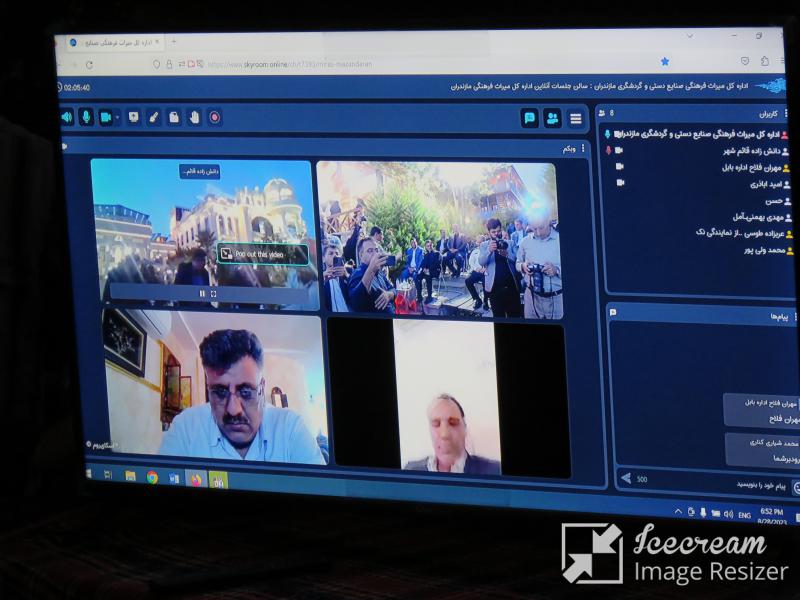
Task: Click the red muted mic icon of دانش زاده
Action: tap(608, 150)
